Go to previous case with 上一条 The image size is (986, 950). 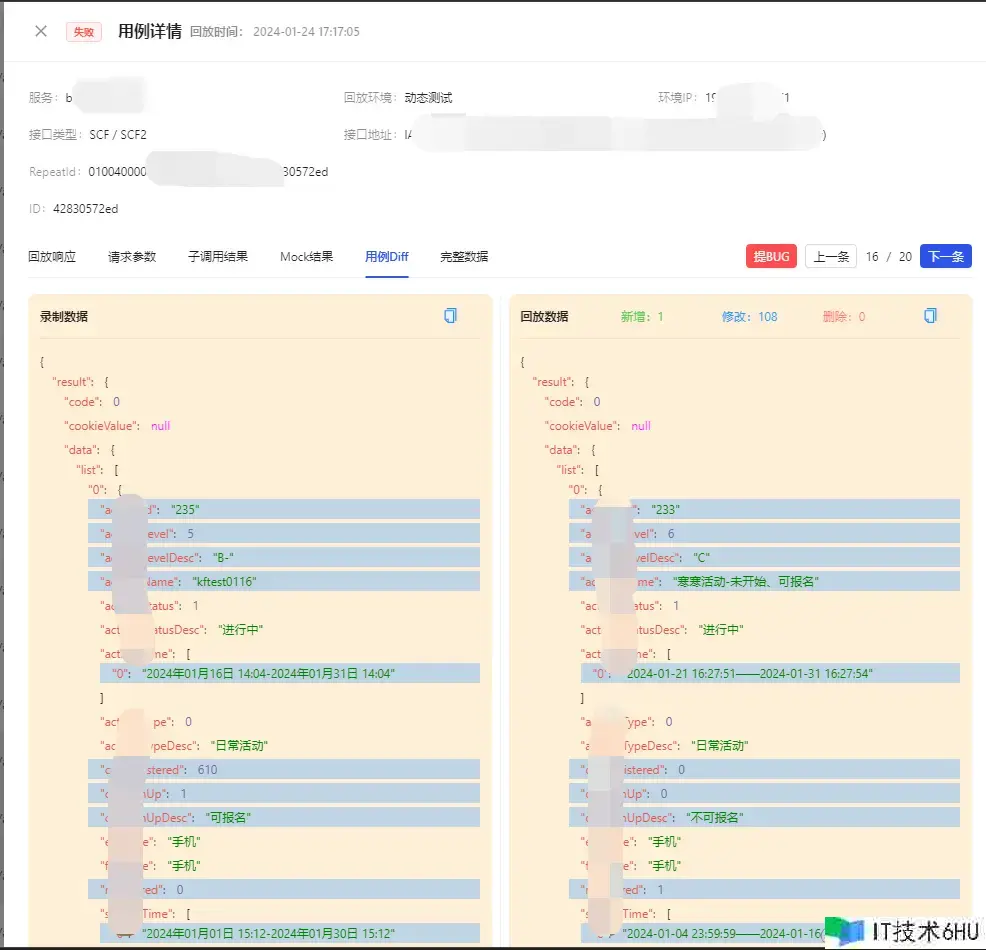(830, 257)
